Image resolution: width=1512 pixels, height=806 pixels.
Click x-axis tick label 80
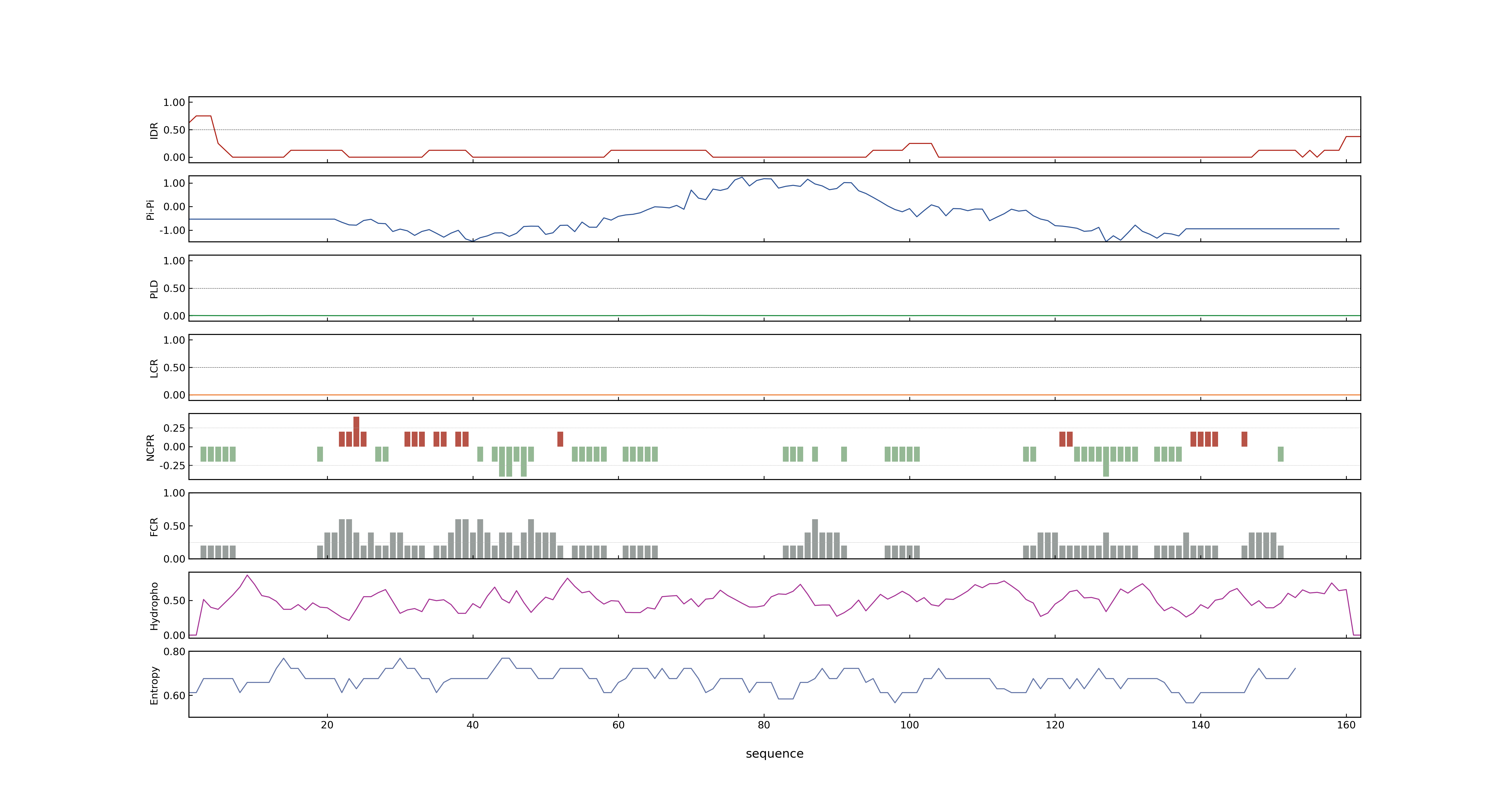[x=764, y=725]
